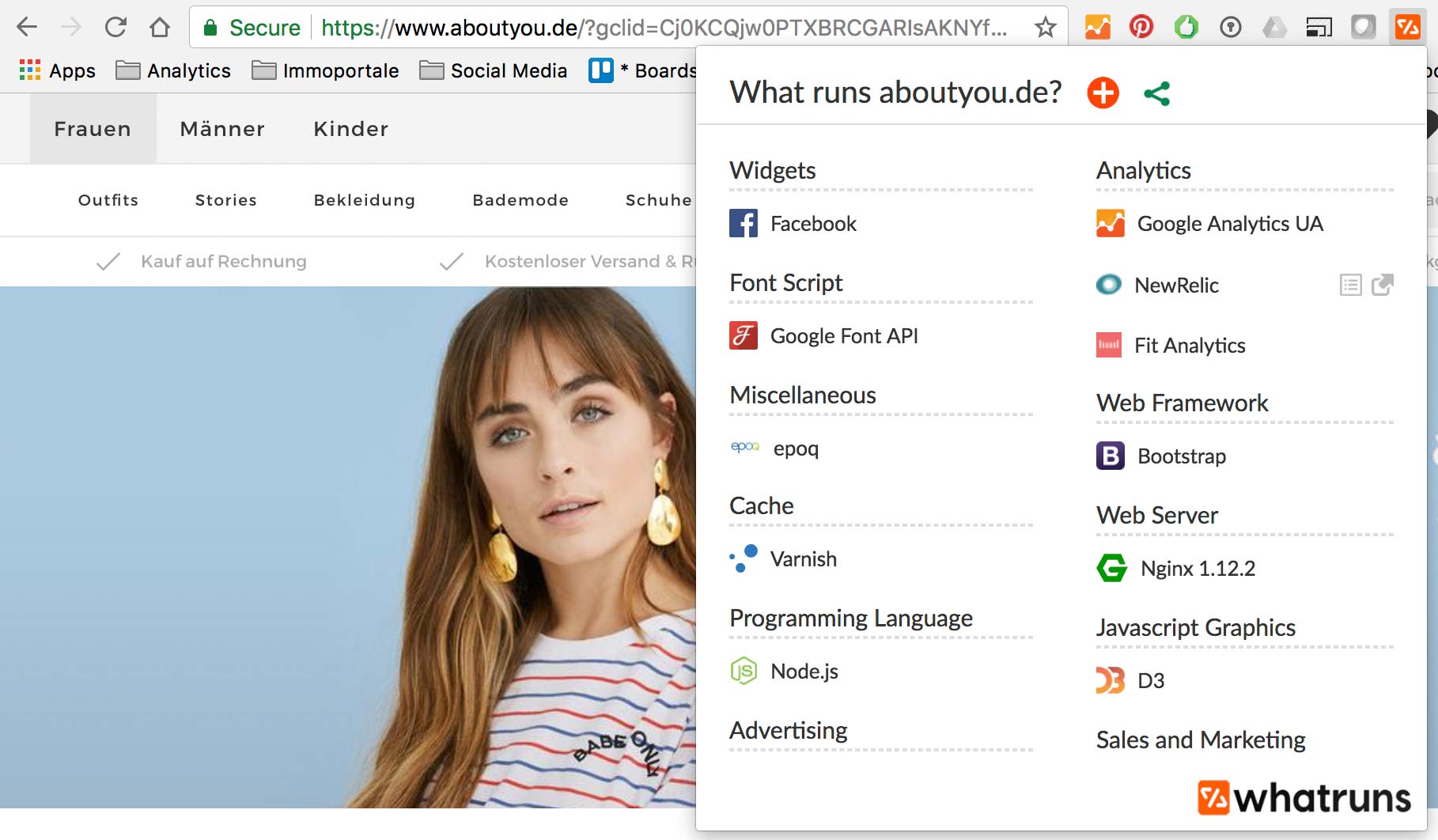Open the Facebook technology entry

813,224
